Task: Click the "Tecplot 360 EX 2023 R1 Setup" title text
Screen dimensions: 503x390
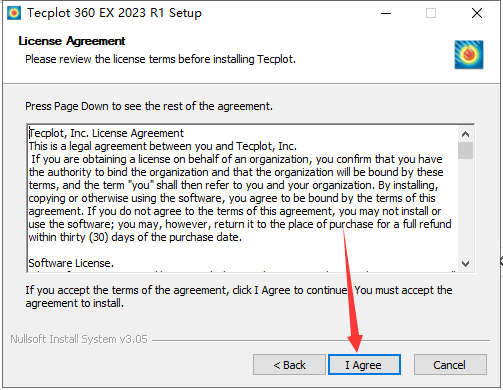Action: 114,13
